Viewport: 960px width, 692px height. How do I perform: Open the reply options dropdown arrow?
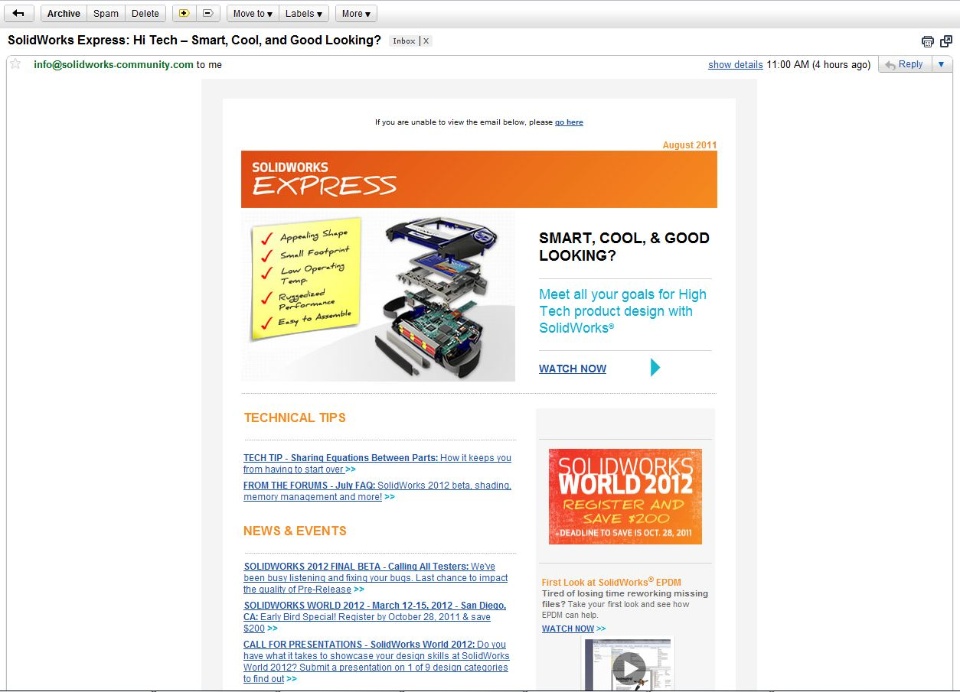click(x=941, y=64)
